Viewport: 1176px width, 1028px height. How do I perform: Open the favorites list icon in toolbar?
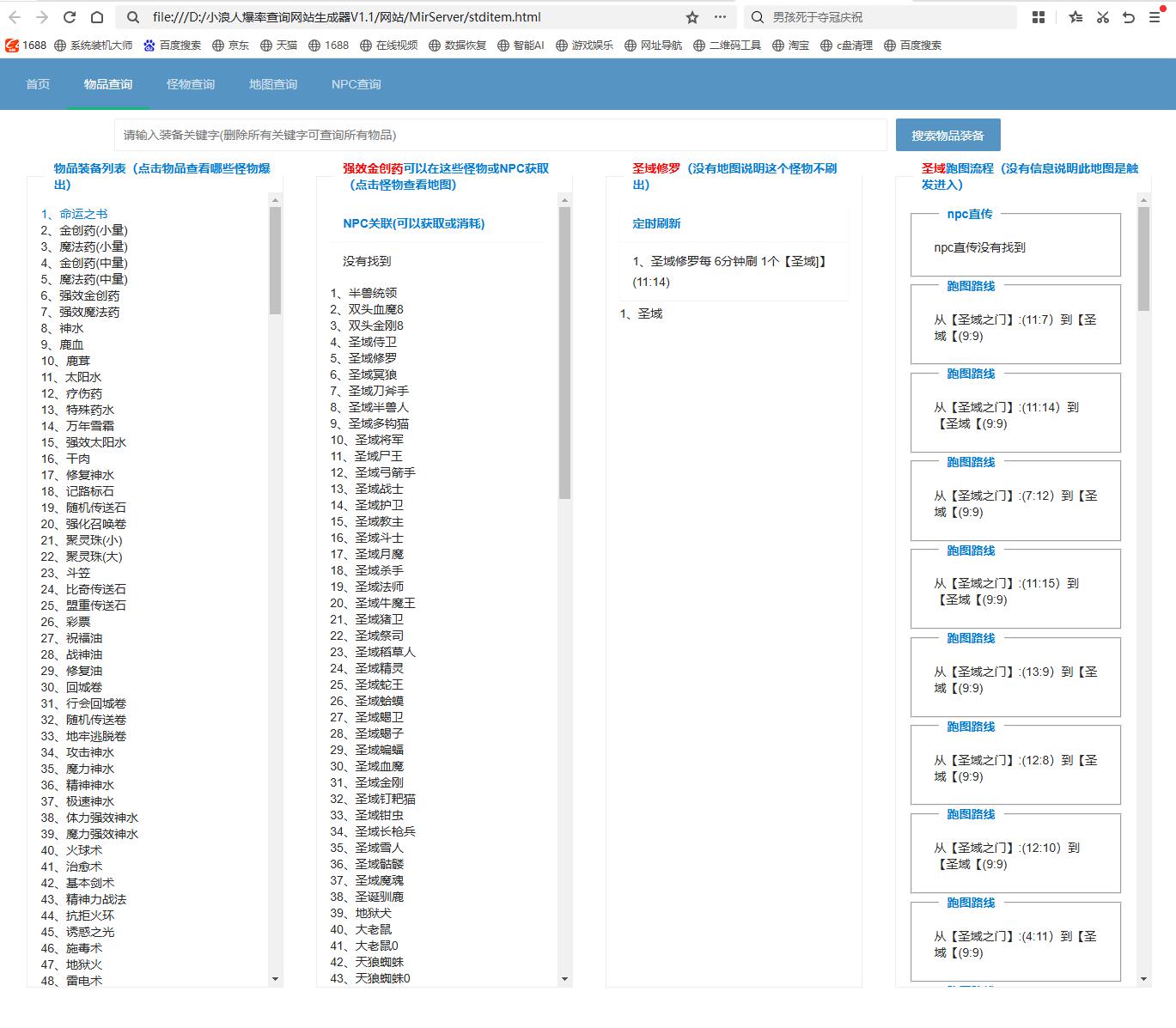[1075, 17]
